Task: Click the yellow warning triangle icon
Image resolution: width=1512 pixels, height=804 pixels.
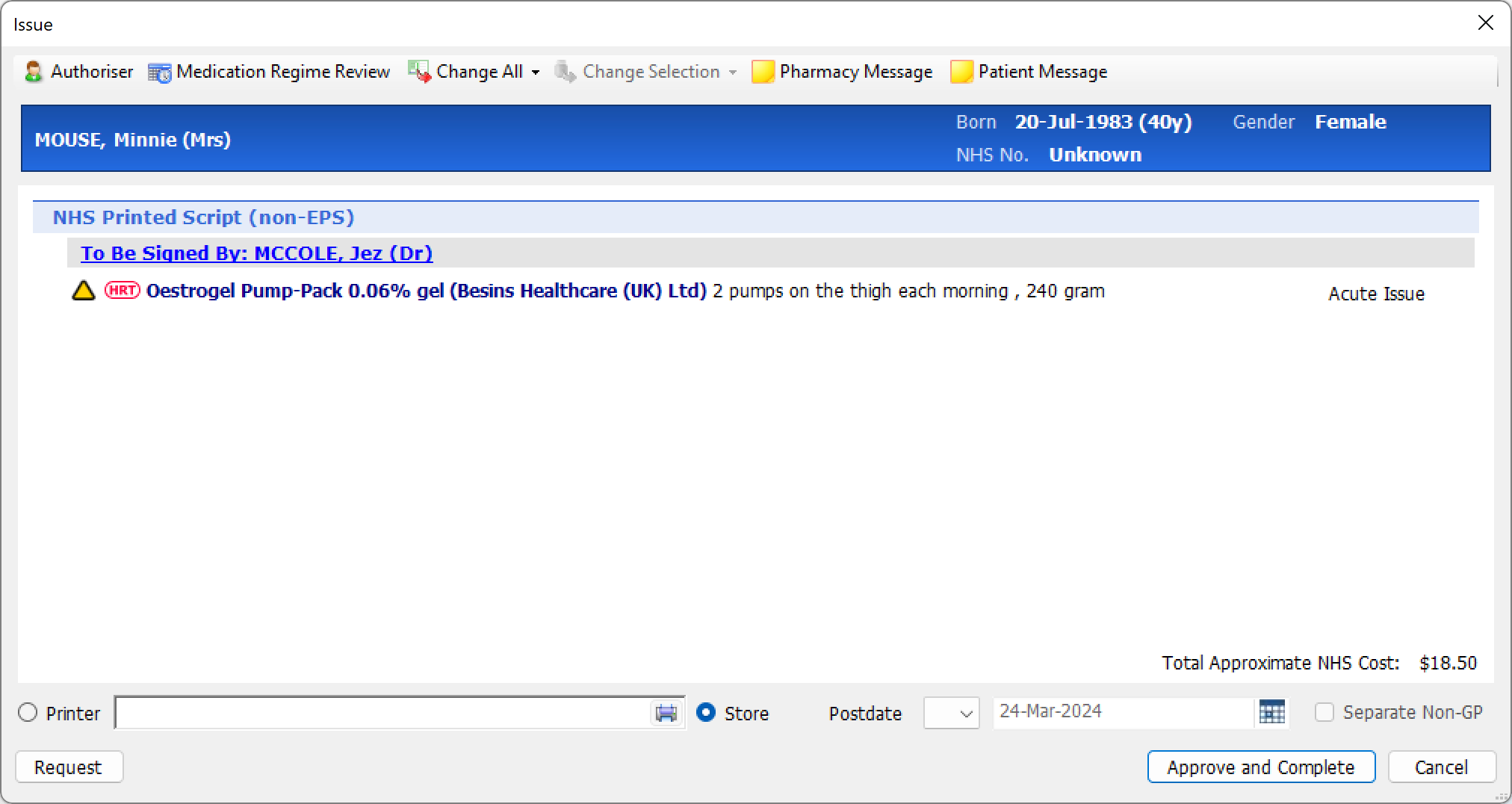Action: 84,291
